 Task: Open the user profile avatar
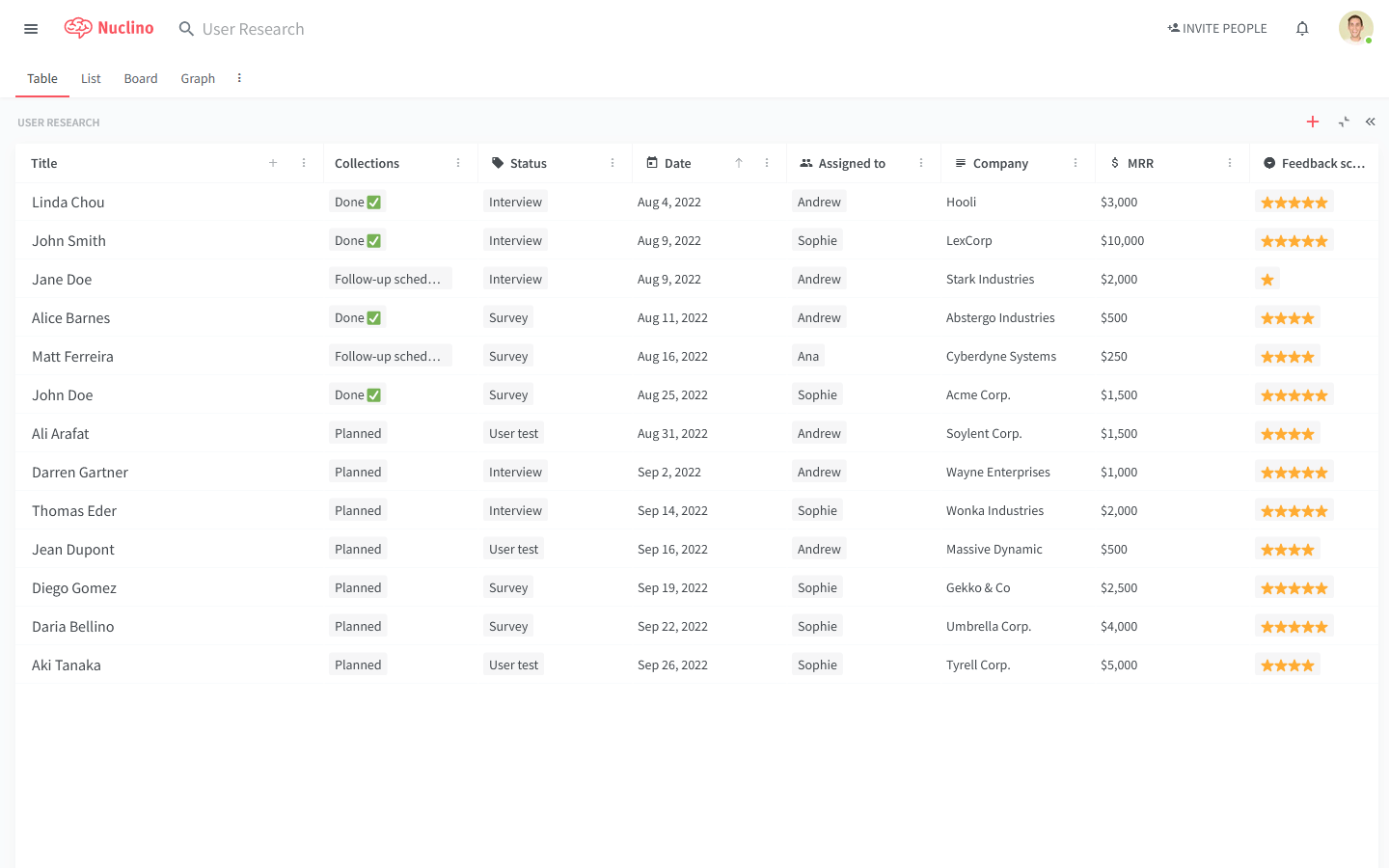pos(1355,28)
